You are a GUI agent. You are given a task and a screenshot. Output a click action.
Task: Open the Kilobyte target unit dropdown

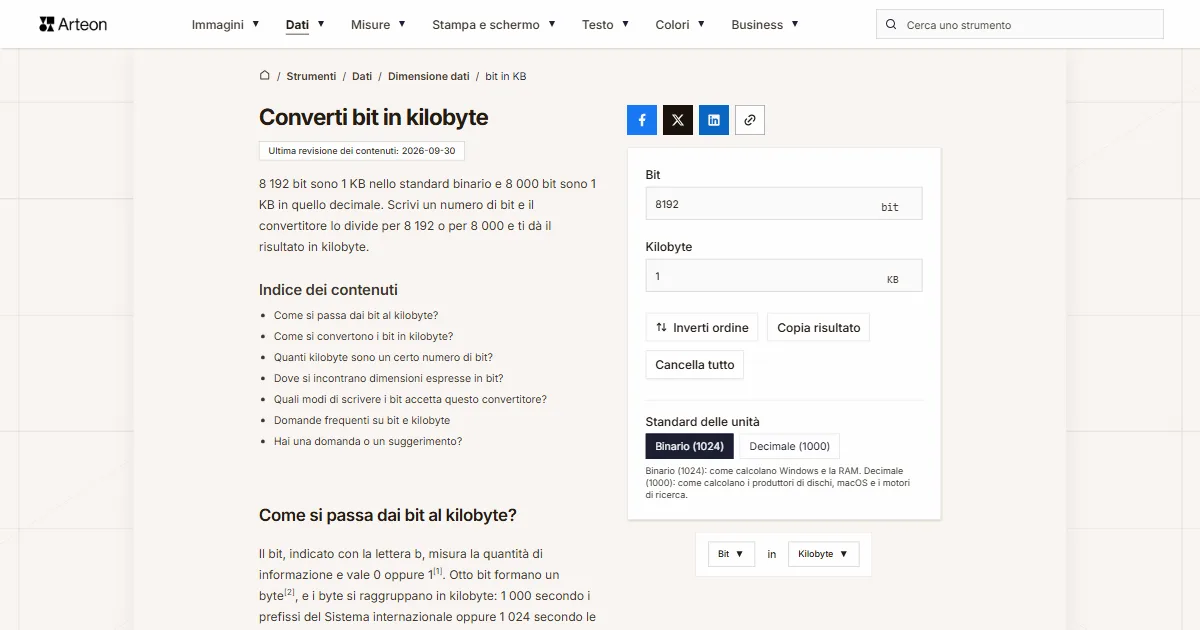[x=823, y=554]
